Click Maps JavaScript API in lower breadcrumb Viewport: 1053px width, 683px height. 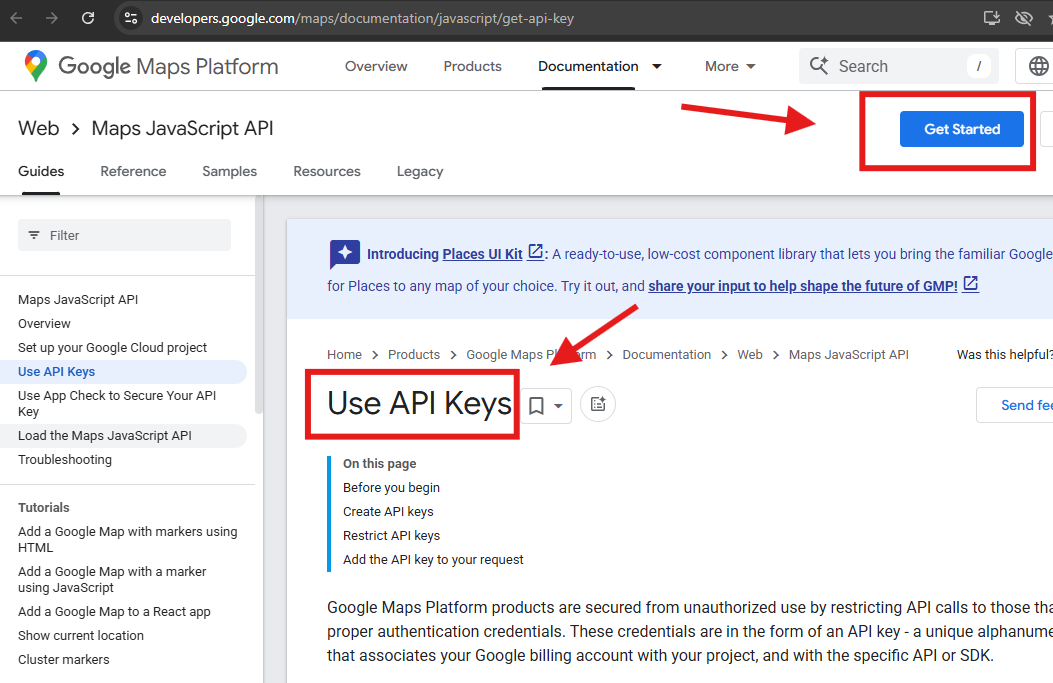[x=848, y=355]
